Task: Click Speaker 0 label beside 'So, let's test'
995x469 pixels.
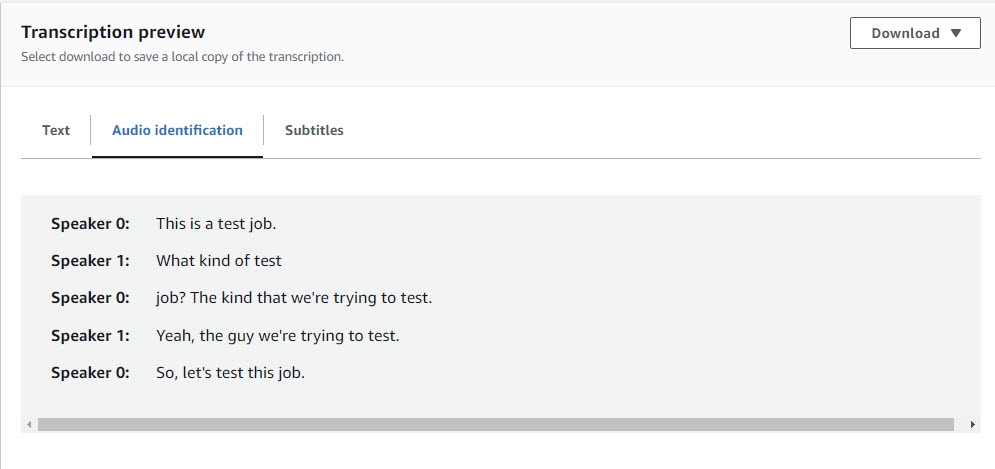Action: (90, 373)
